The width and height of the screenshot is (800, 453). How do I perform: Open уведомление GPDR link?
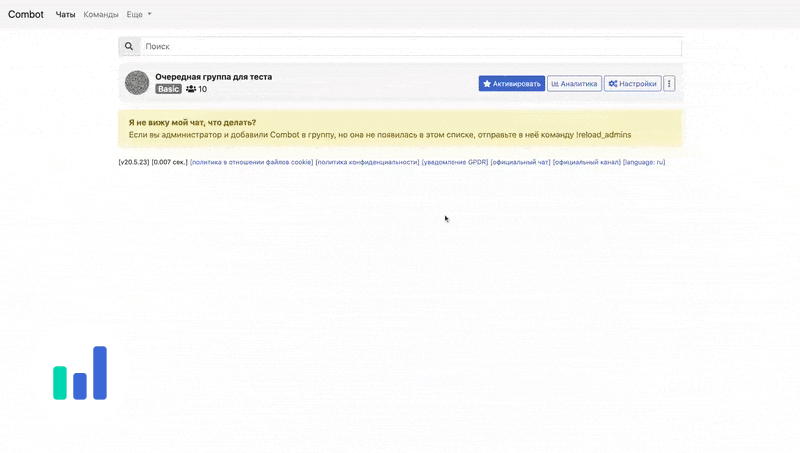pos(455,162)
